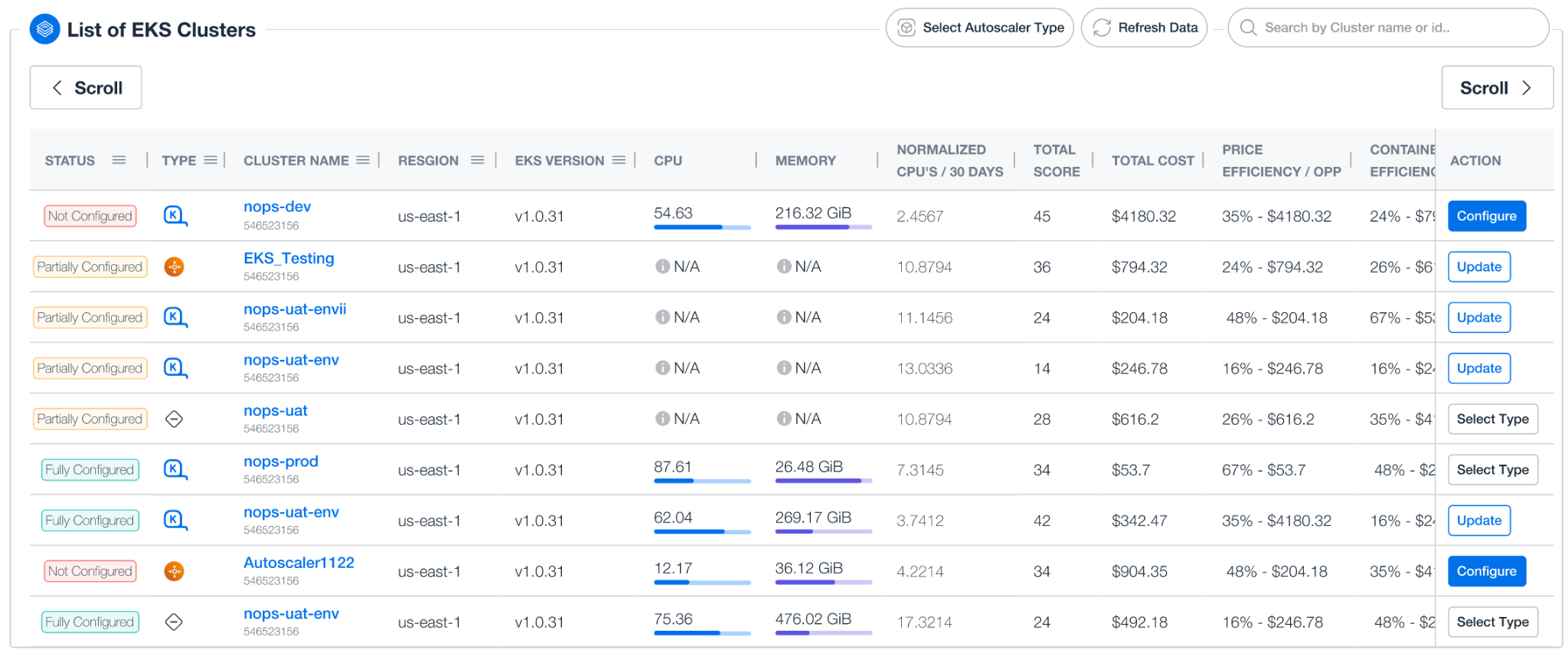The height and width of the screenshot is (656, 1568).
Task: Click the type icon for nops-uat-envii
Action: (x=175, y=317)
